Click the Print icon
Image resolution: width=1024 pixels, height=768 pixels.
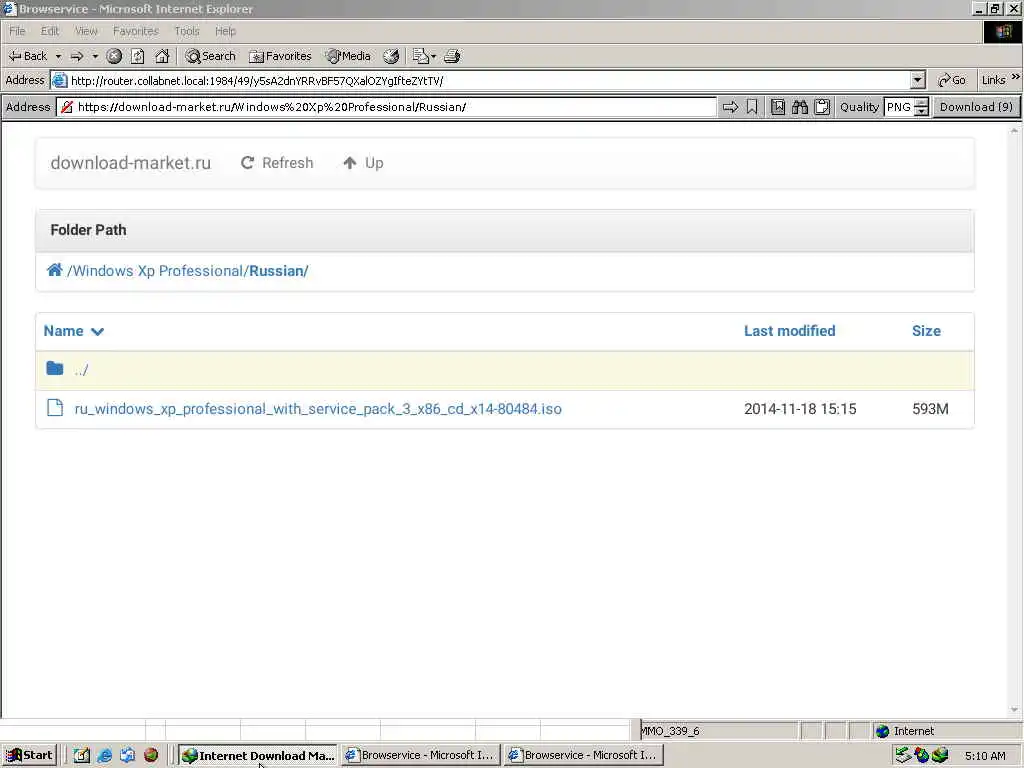click(x=452, y=56)
